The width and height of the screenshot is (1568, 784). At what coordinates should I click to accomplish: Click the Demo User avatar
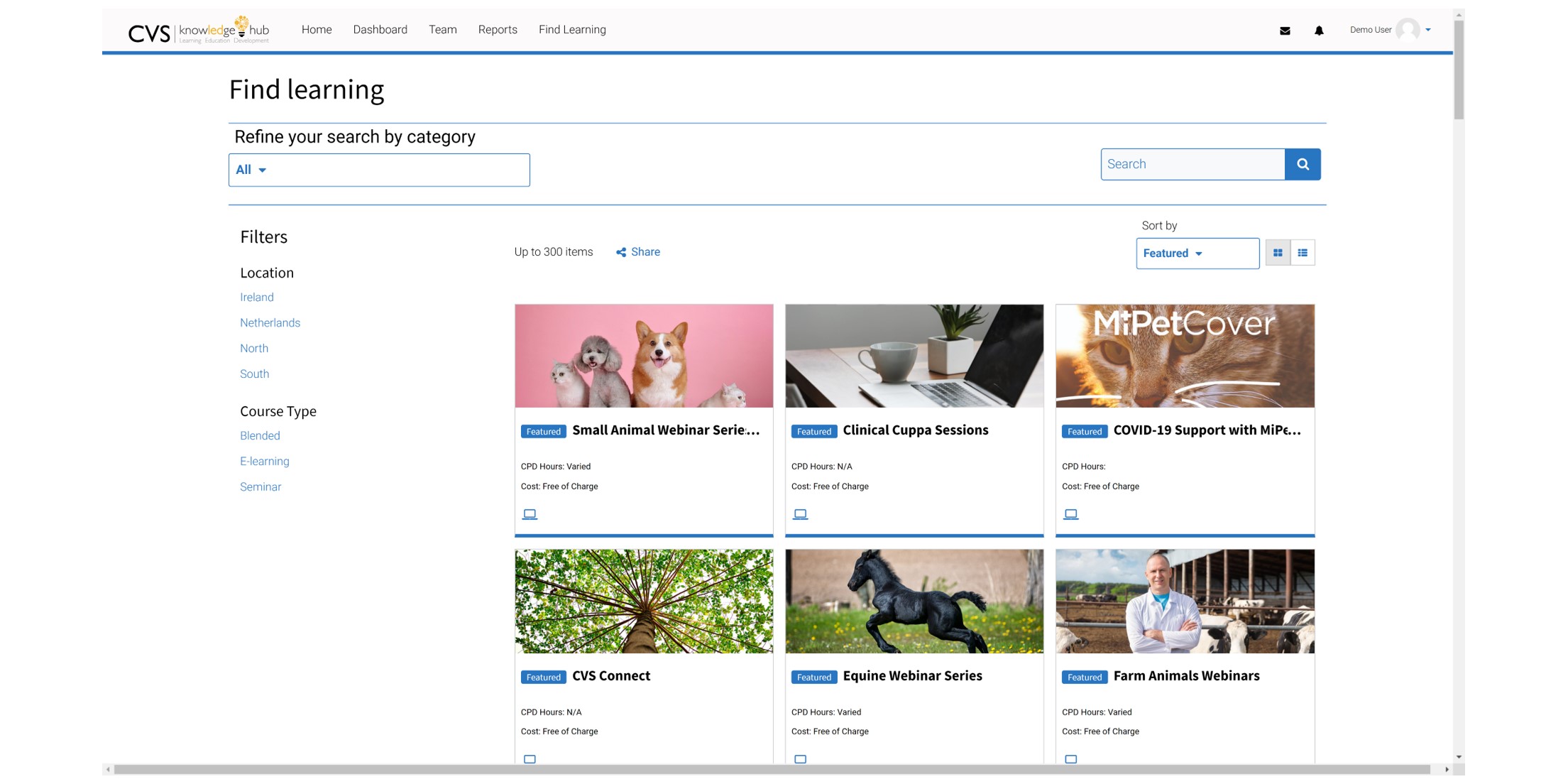click(1407, 30)
